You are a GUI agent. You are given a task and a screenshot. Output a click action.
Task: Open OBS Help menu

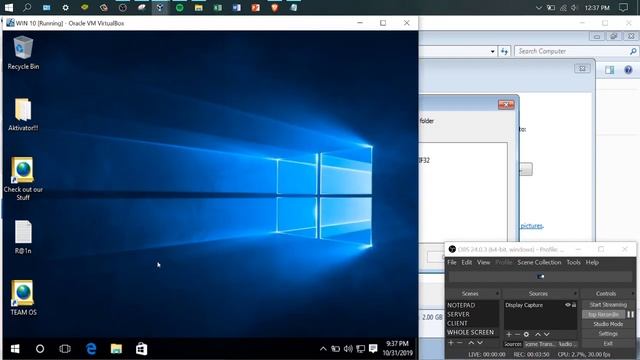point(592,262)
